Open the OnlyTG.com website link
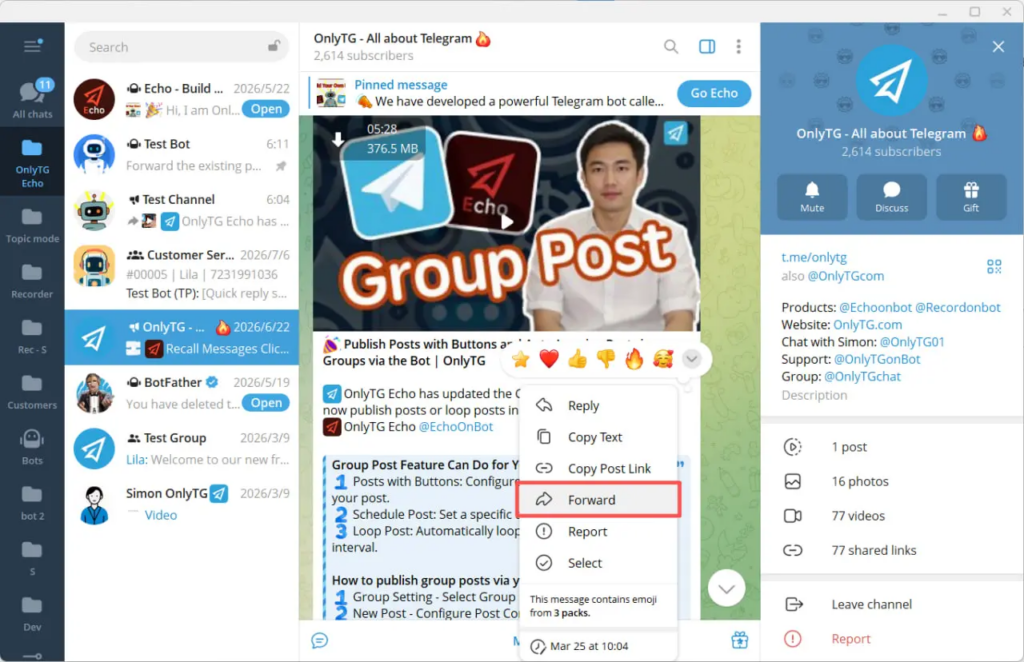1024x662 pixels. [x=867, y=324]
